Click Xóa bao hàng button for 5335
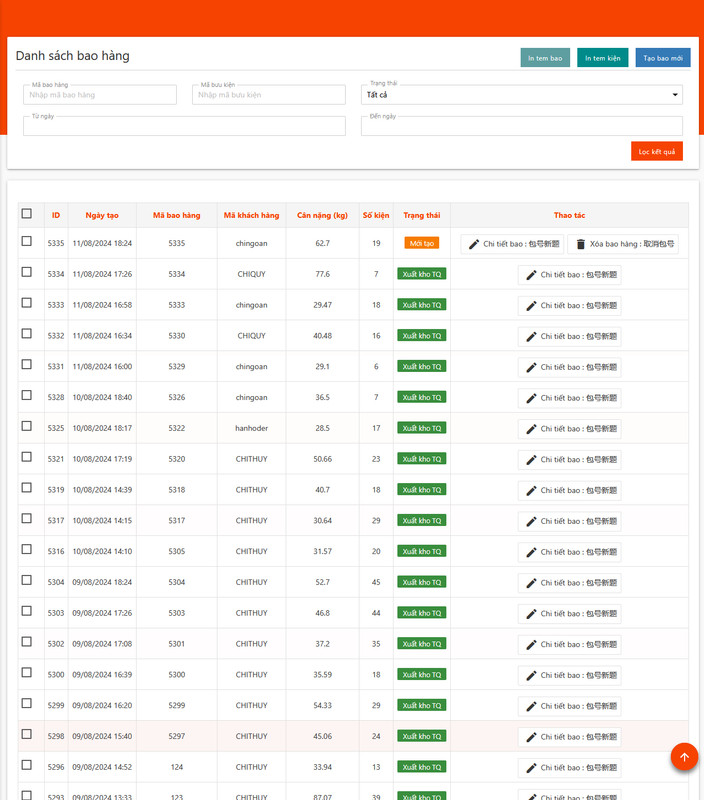704x800 pixels. pos(623,244)
